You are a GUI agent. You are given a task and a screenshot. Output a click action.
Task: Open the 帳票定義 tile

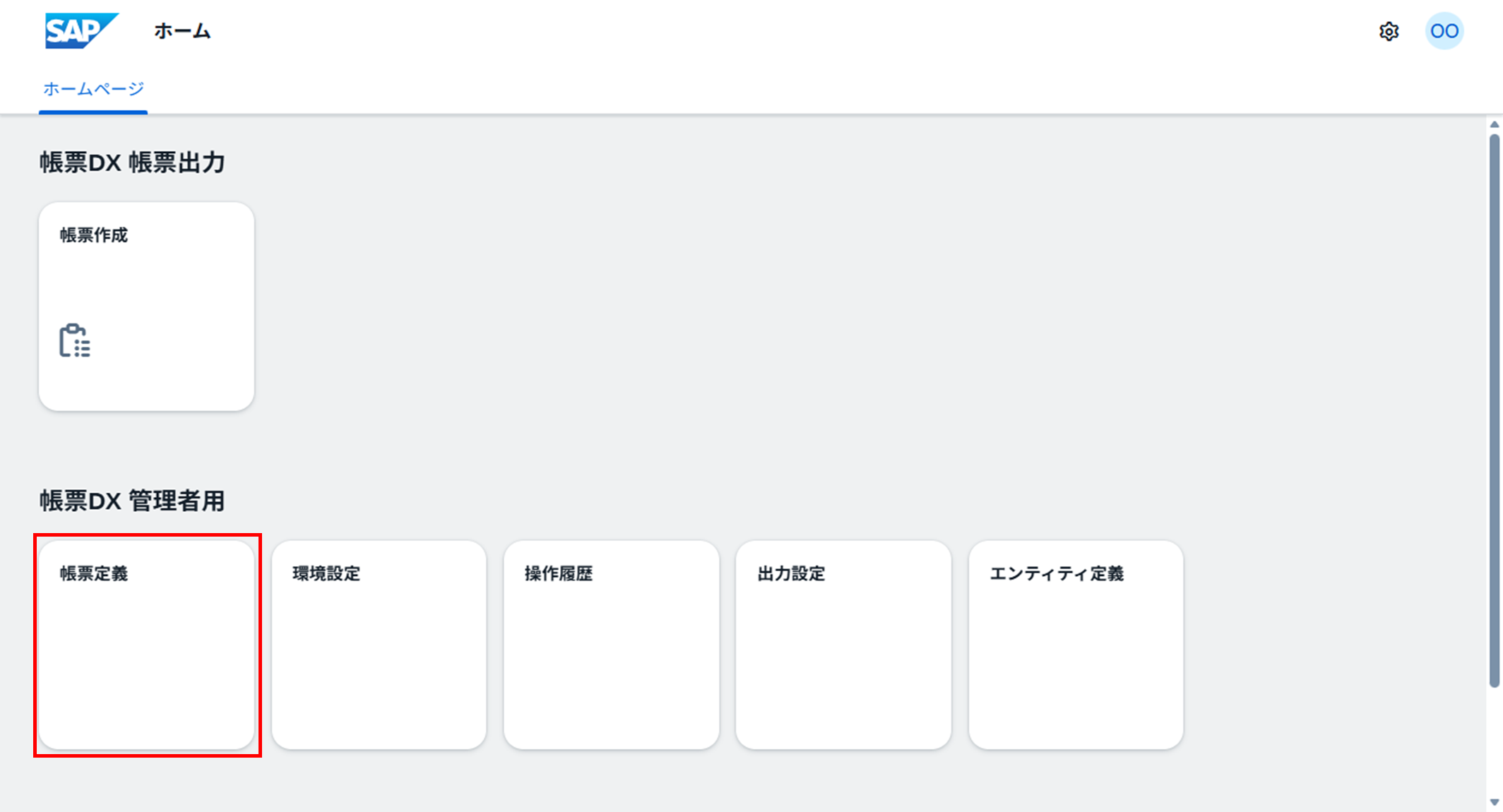coord(147,645)
